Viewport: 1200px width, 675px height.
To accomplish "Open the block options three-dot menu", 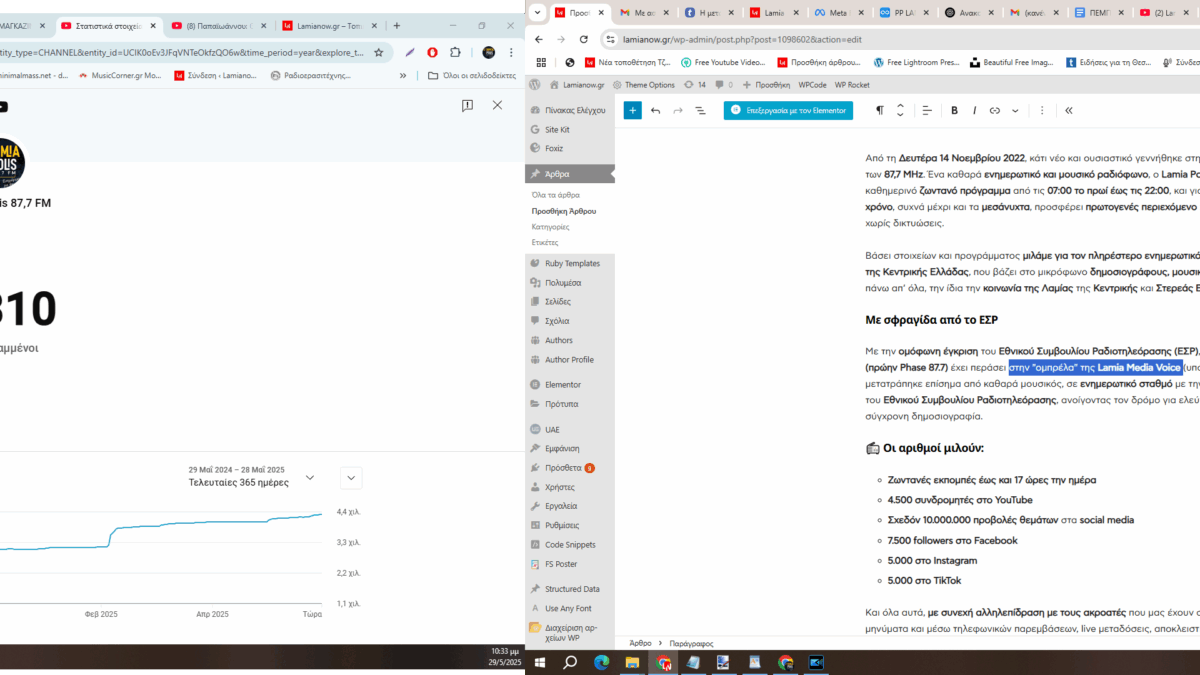I will coord(1041,110).
